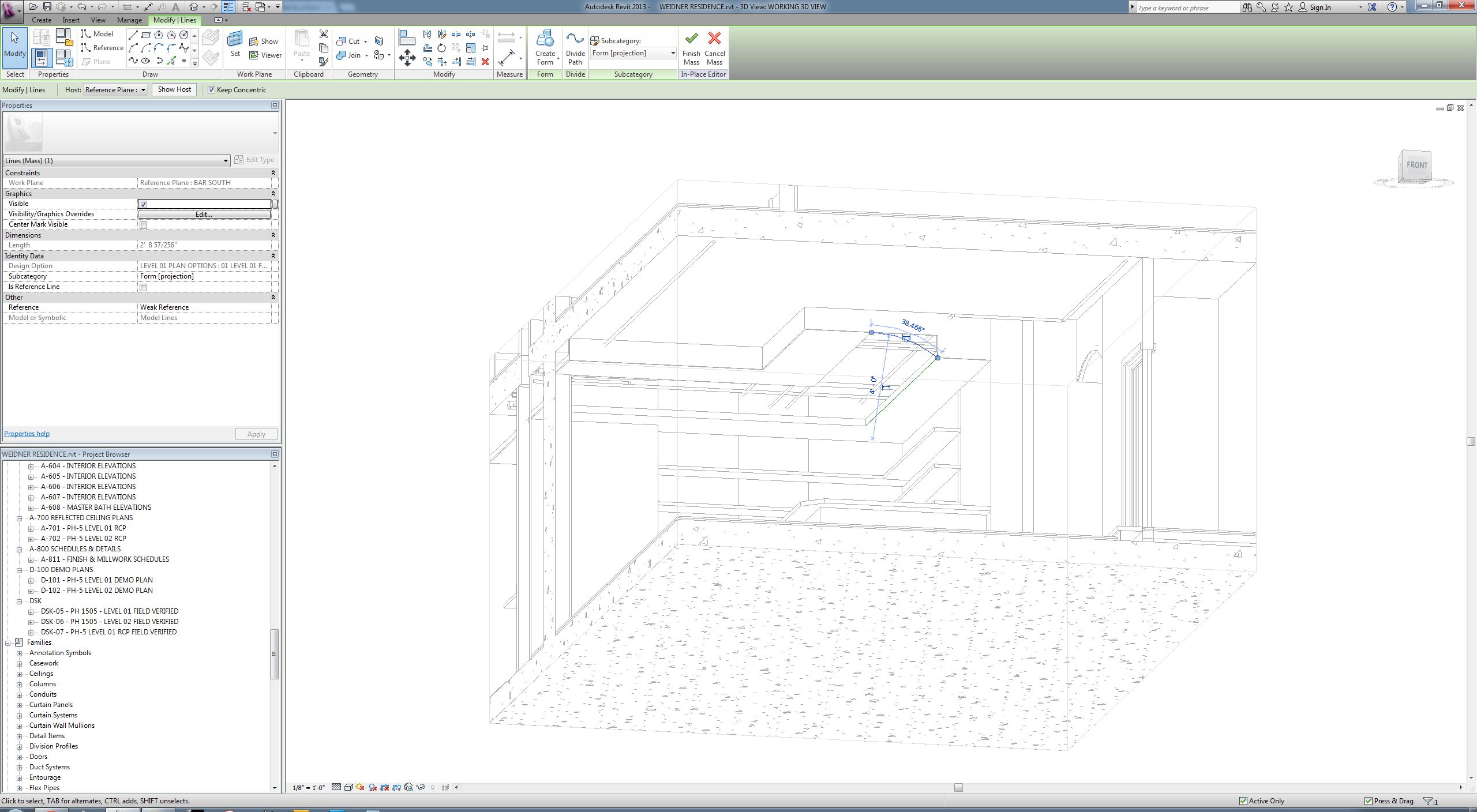Image resolution: width=1477 pixels, height=812 pixels.
Task: Open the Lines (Mass) type selector dropdown
Action: (226, 161)
